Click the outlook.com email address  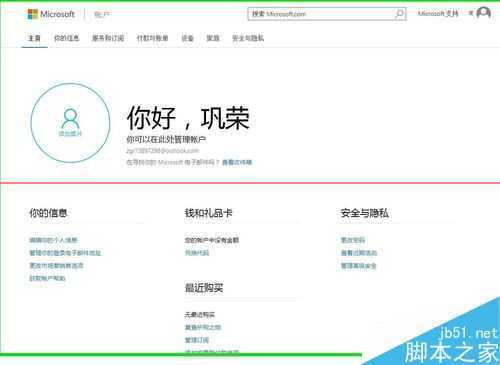[x=163, y=151]
